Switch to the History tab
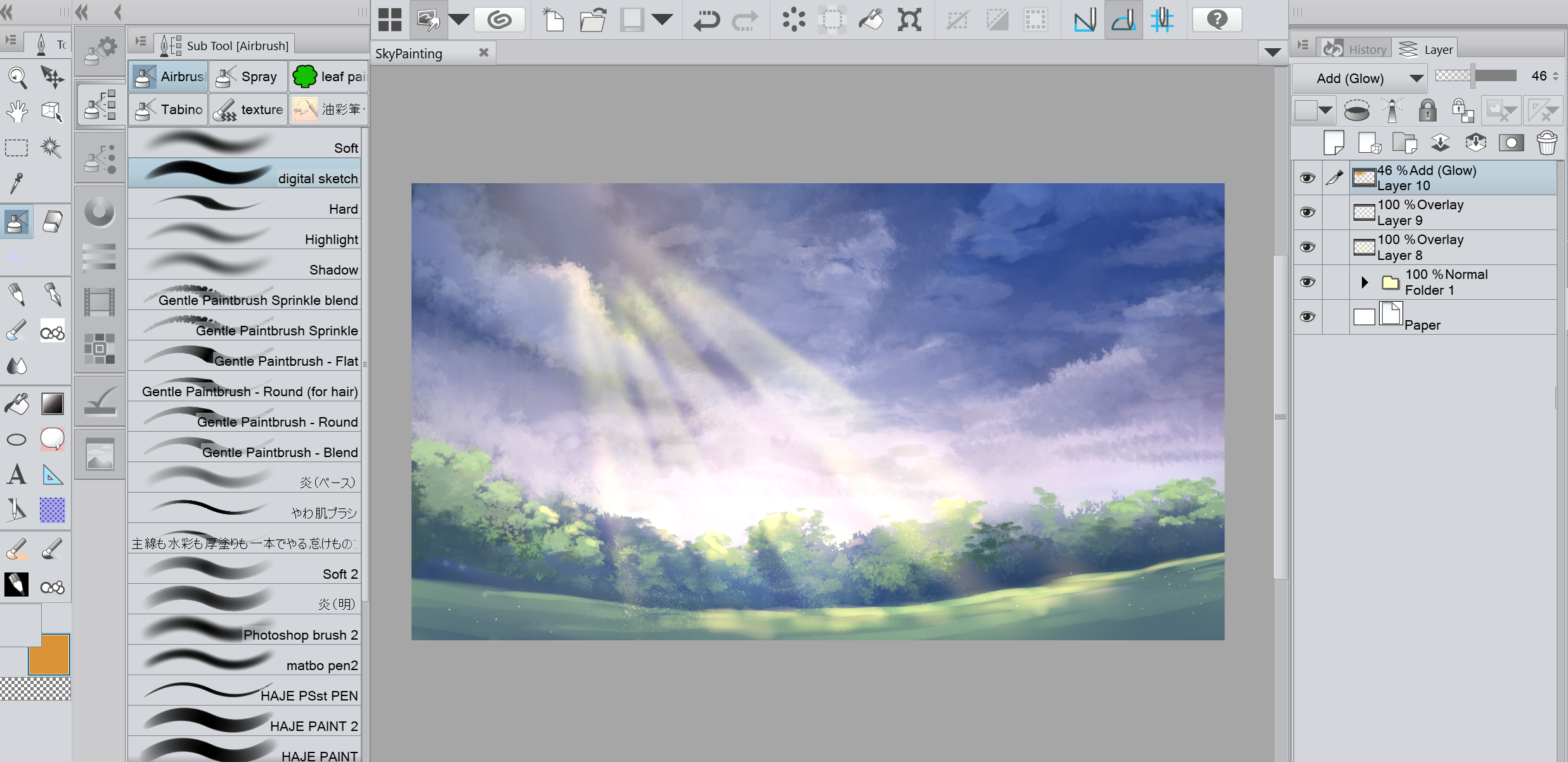The image size is (1568, 762). click(1355, 49)
